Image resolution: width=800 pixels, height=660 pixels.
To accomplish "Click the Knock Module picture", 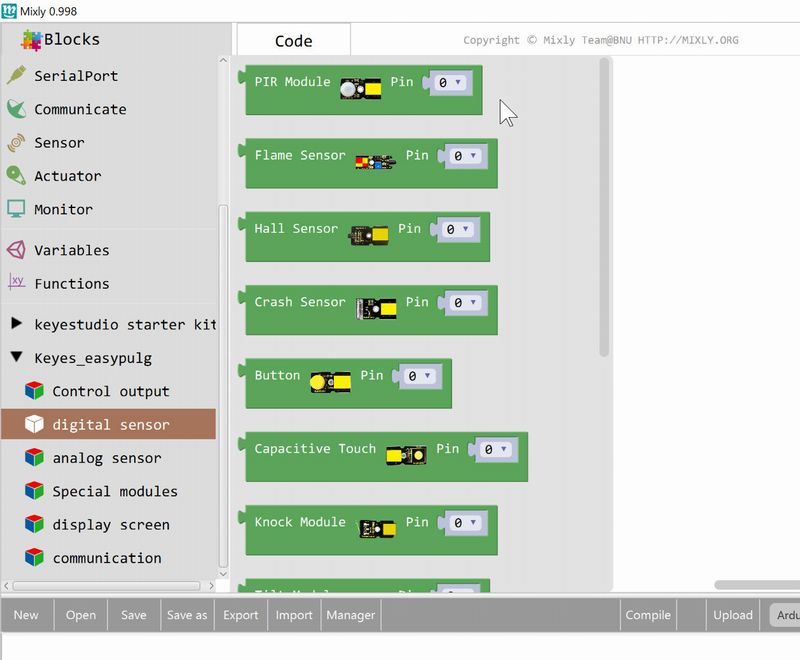I will click(377, 529).
